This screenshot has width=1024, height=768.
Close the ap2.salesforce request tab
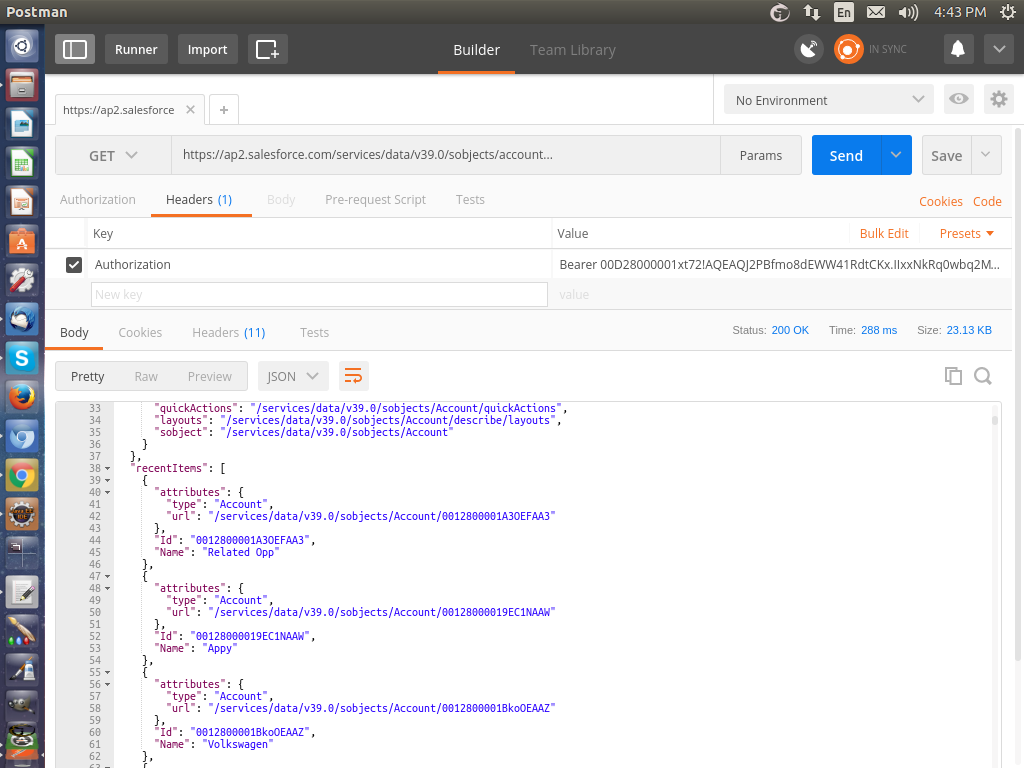[x=190, y=110]
